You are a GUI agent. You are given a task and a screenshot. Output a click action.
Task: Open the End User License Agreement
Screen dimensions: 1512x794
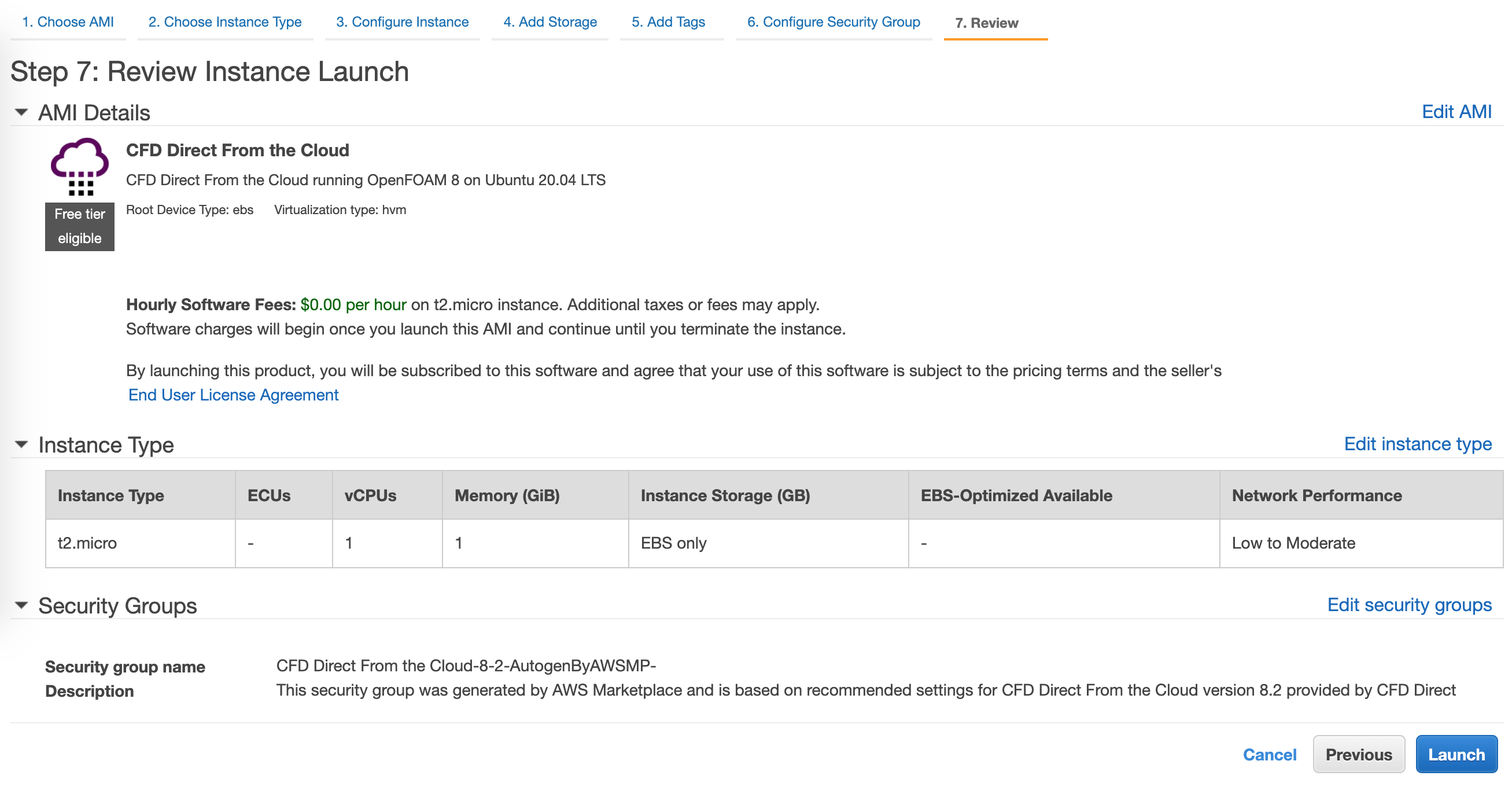click(233, 395)
